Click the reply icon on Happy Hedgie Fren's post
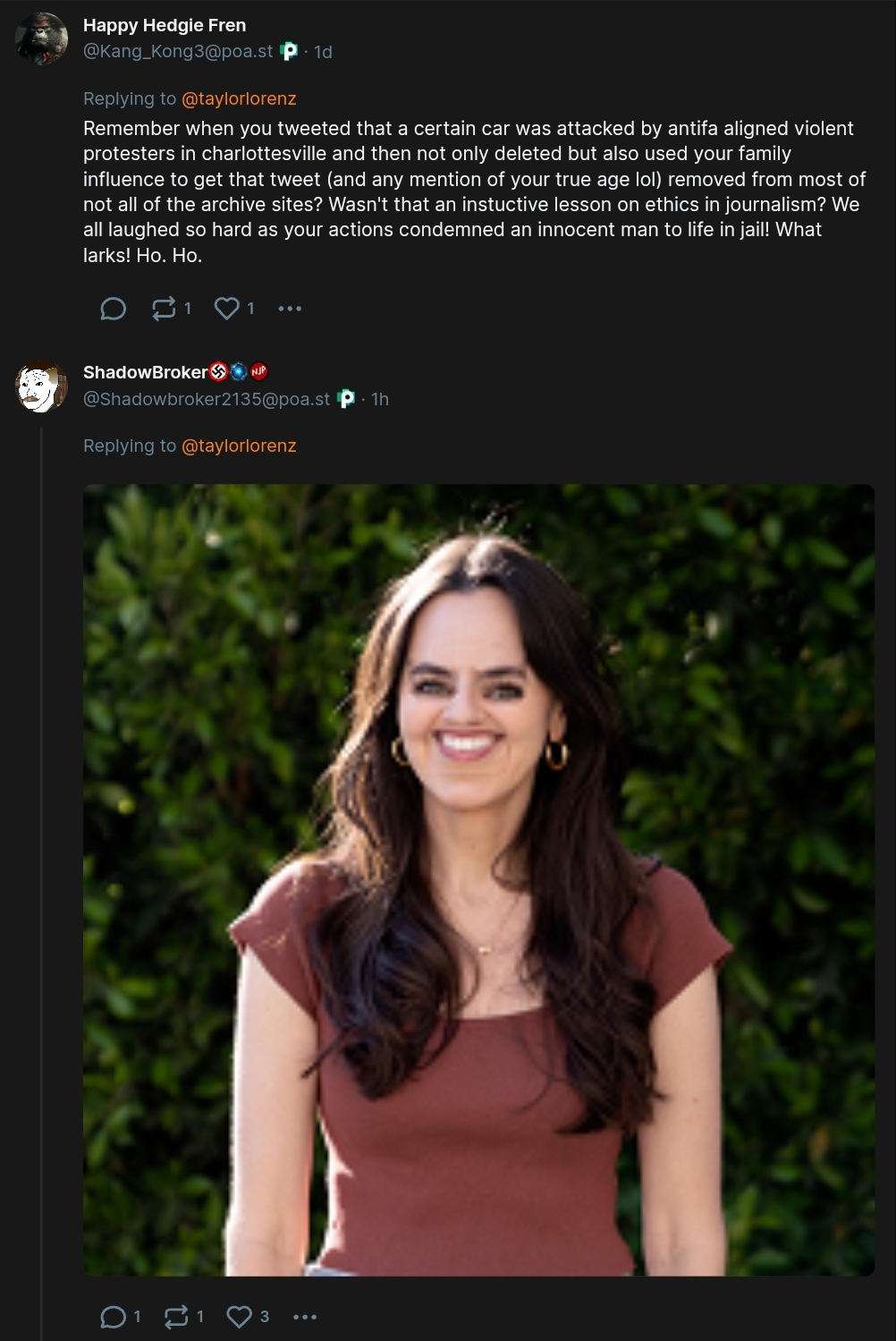896x1341 pixels. 113,309
